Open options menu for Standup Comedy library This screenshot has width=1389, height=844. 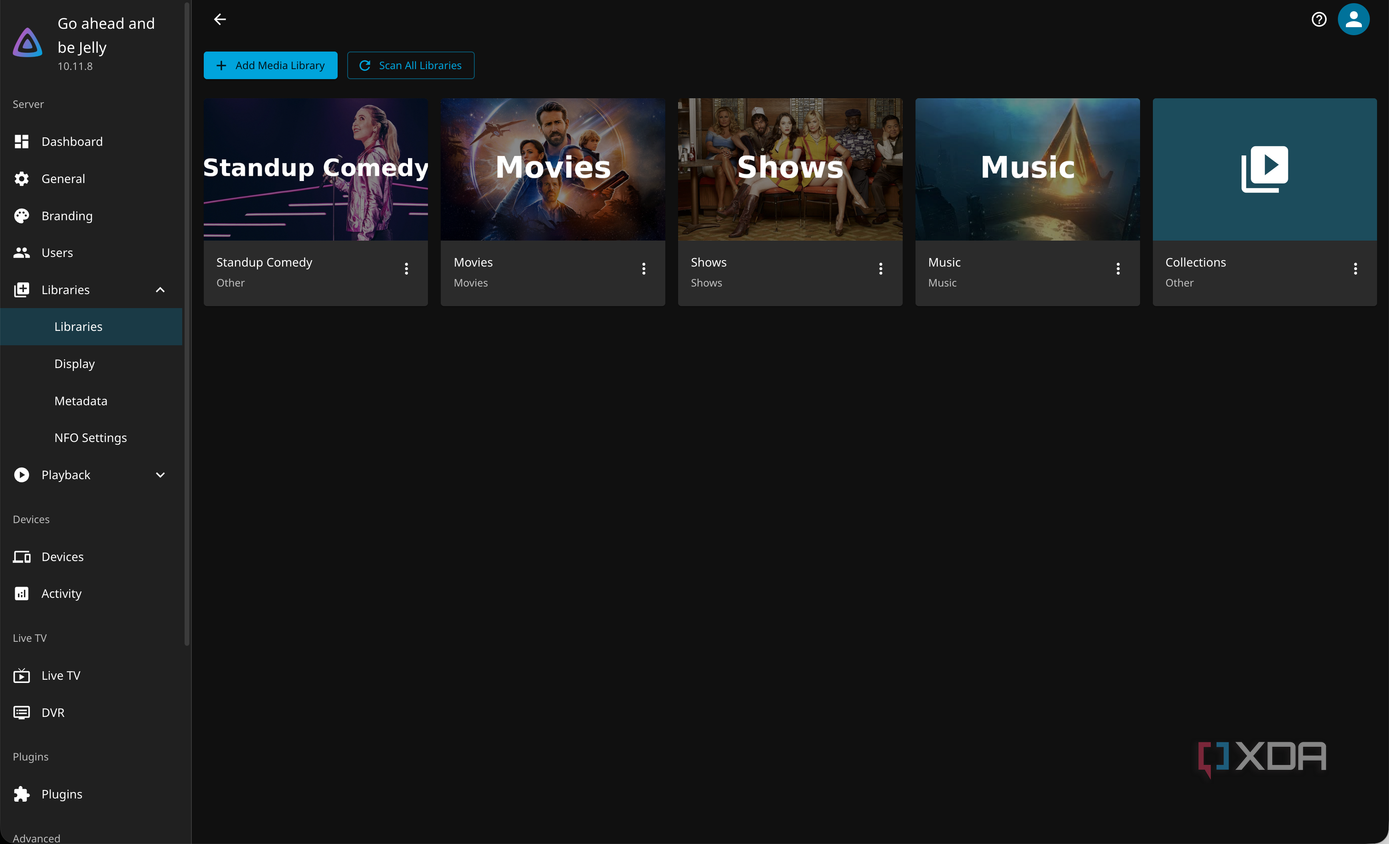(x=406, y=268)
